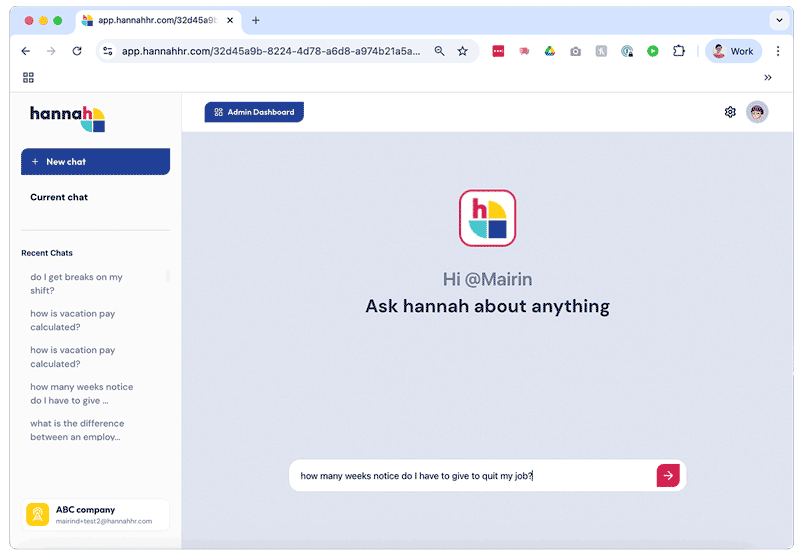Click the mairind+test2@hannahhr.com email text
This screenshot has width=800, height=556.
click(104, 521)
